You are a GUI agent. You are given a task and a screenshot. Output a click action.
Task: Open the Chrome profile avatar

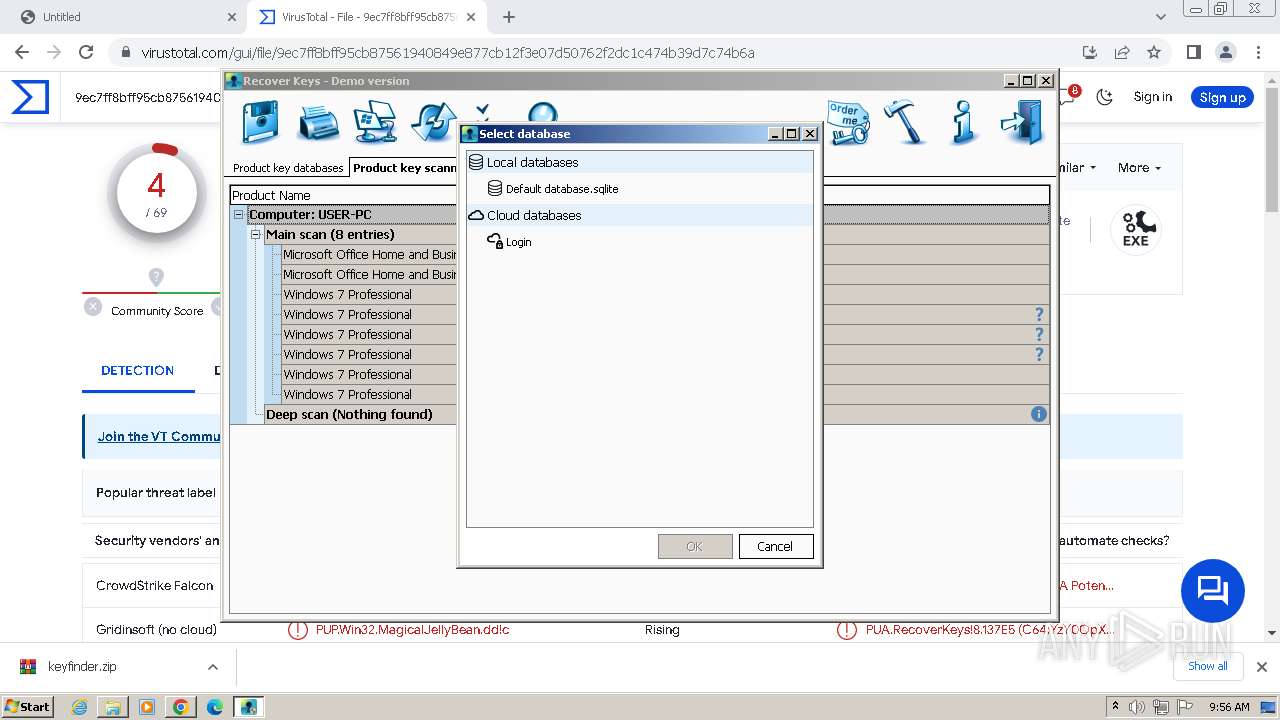[x=1225, y=52]
